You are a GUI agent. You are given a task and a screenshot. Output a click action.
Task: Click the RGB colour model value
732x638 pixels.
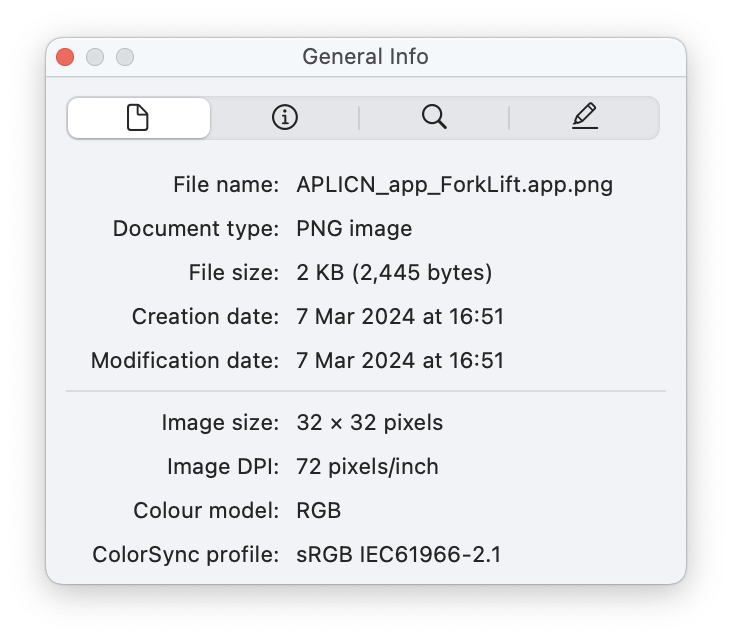[319, 511]
